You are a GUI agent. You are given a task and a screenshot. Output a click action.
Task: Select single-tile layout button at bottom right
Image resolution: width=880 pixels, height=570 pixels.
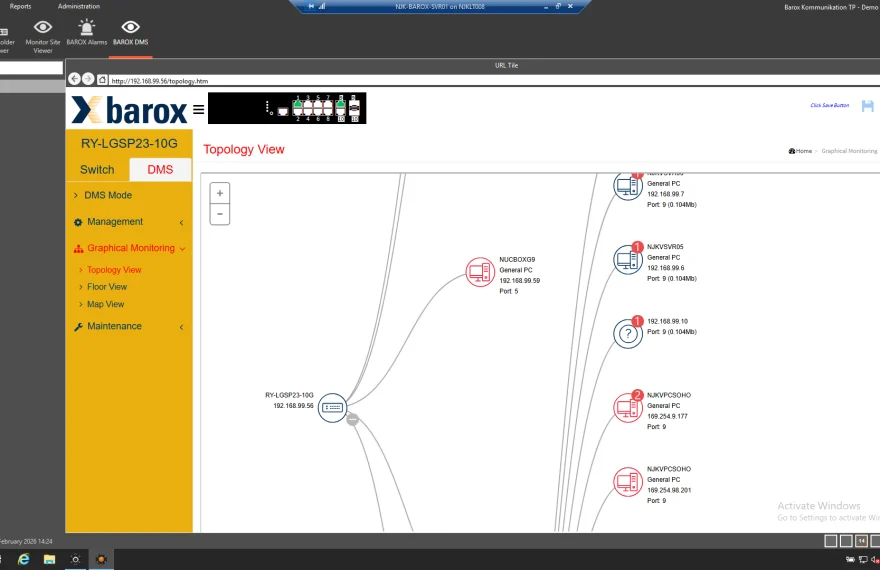831,541
